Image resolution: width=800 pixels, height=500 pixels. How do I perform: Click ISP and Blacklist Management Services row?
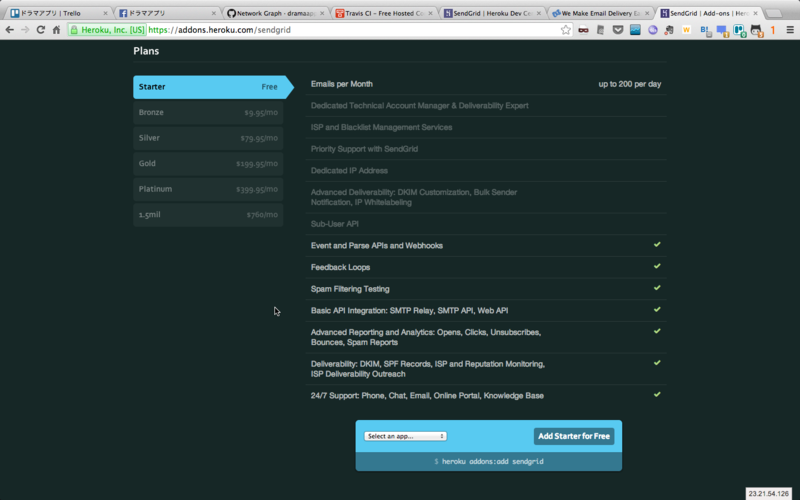pyautogui.click(x=486, y=127)
